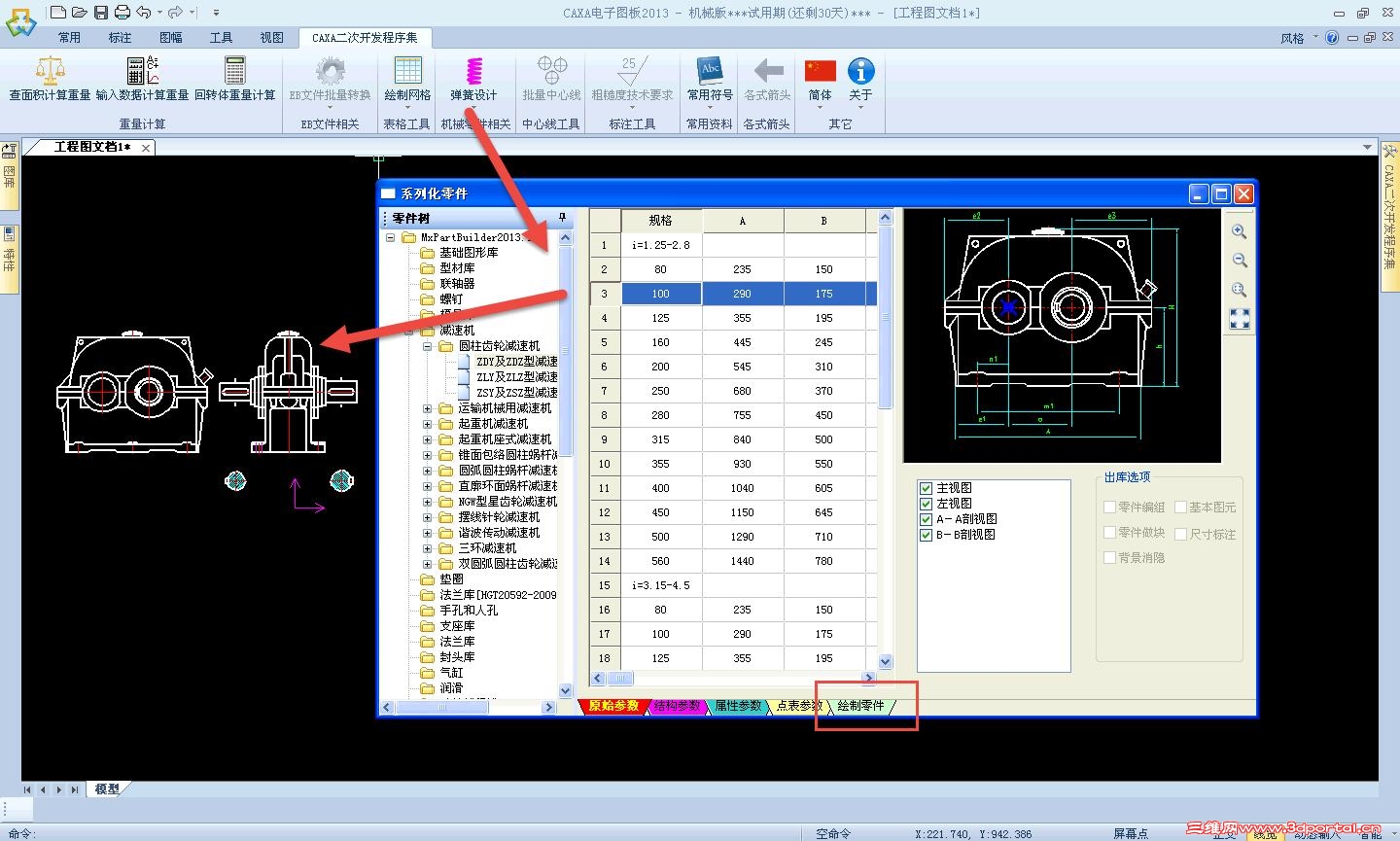The width and height of the screenshot is (1400, 841).
Task: Open 属性参数 tab
Action: click(x=737, y=706)
